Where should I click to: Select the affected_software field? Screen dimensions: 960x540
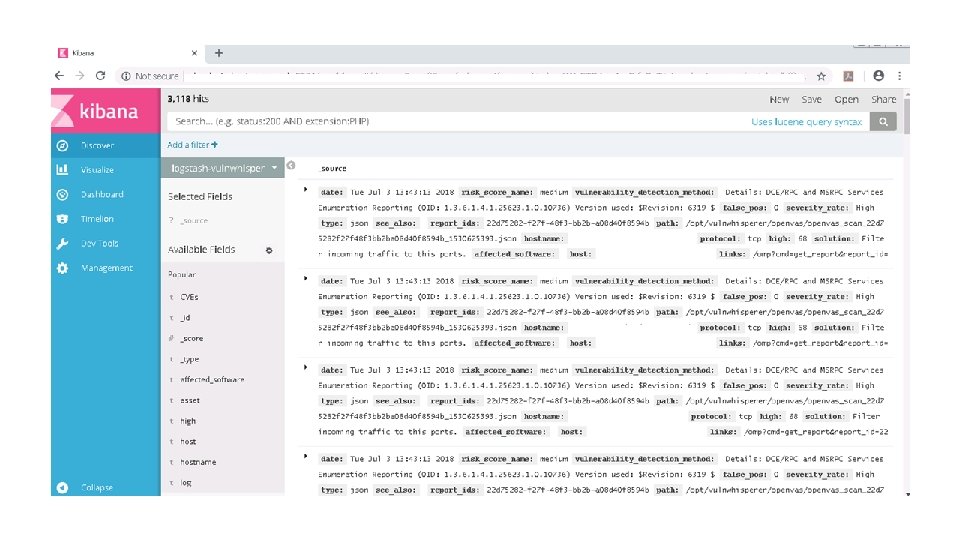[x=212, y=380]
